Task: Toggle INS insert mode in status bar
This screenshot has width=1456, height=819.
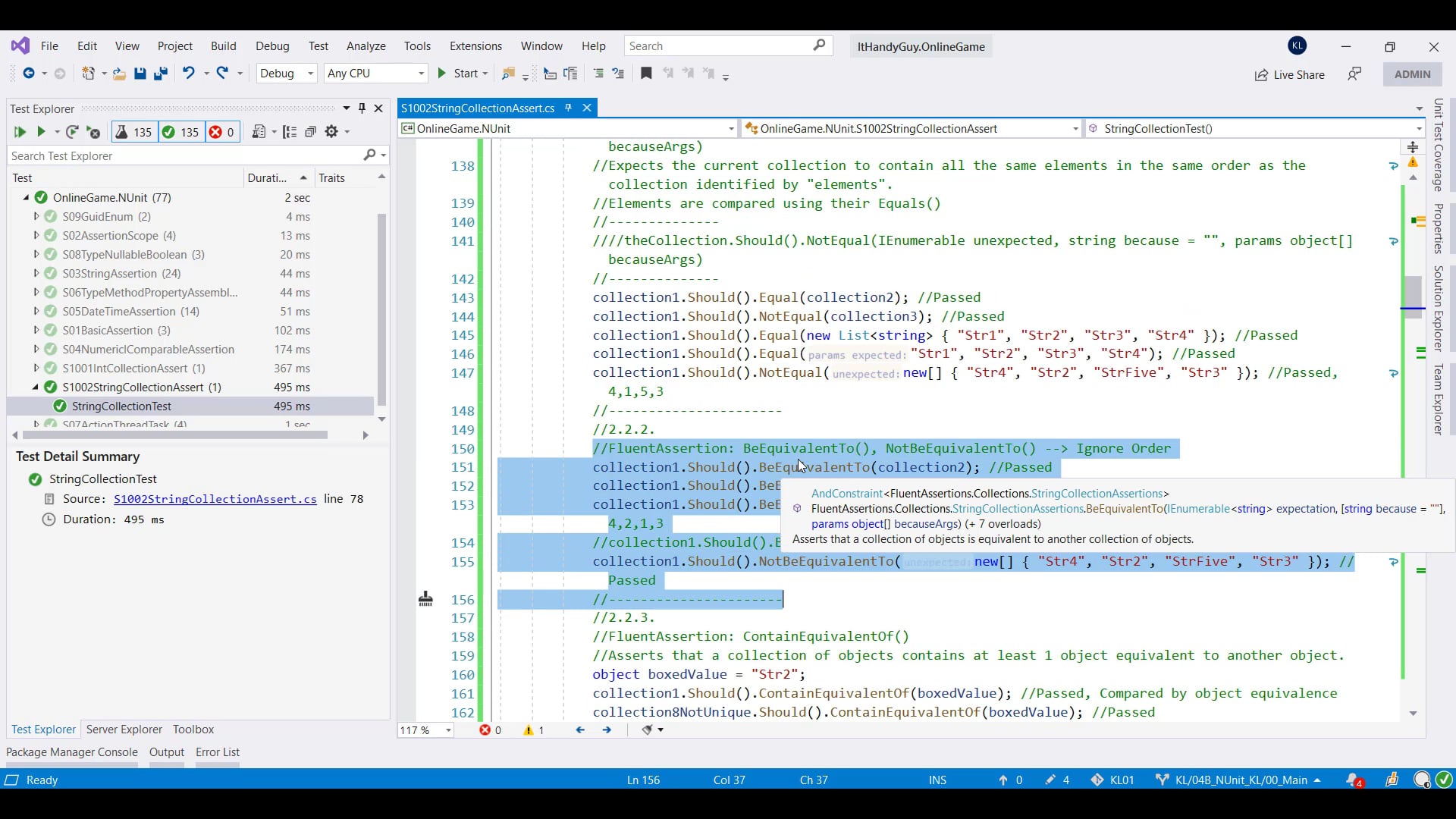Action: 937,780
